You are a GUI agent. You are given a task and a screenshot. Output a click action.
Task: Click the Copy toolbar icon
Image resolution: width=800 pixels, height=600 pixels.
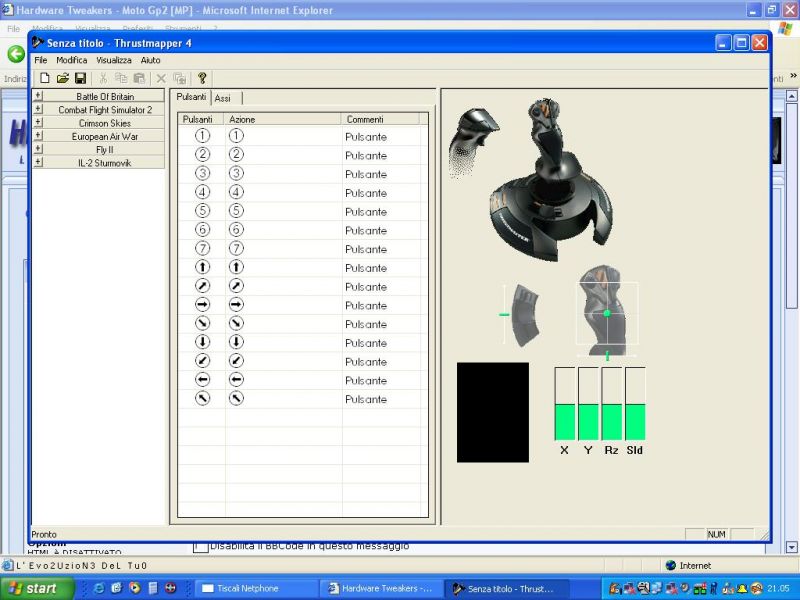point(121,78)
